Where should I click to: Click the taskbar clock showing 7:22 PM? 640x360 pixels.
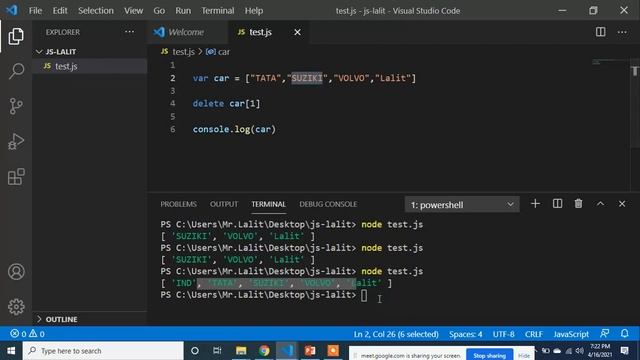click(x=600, y=351)
